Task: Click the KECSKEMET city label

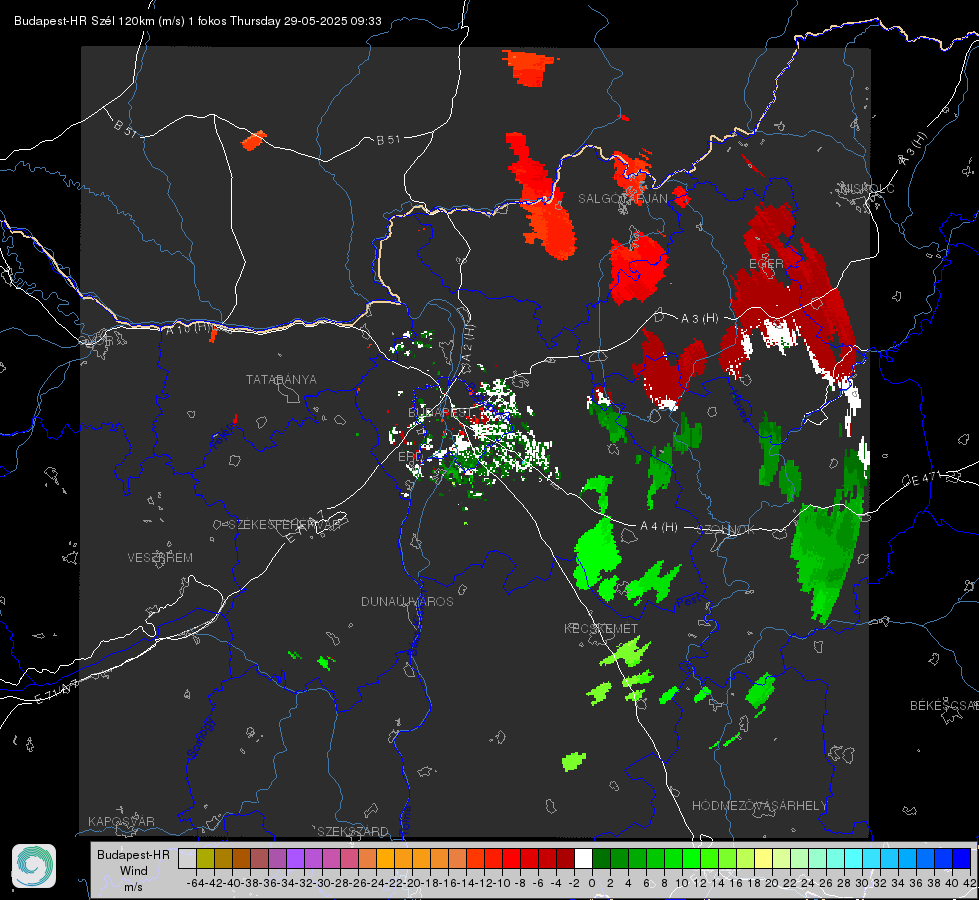Action: (x=601, y=629)
